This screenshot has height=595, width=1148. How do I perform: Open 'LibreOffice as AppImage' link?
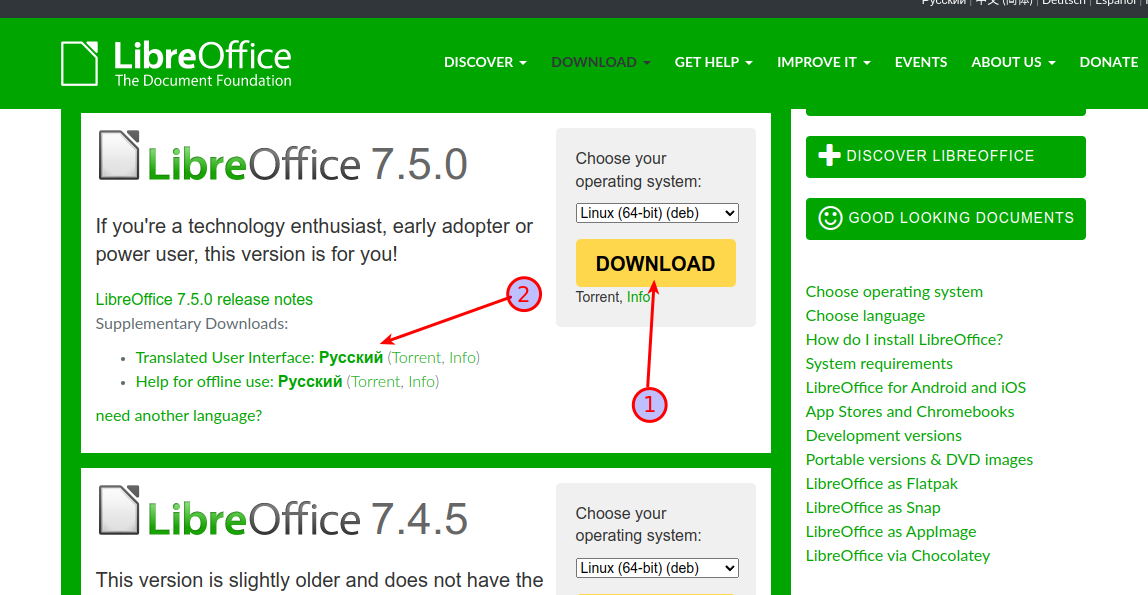click(x=891, y=532)
